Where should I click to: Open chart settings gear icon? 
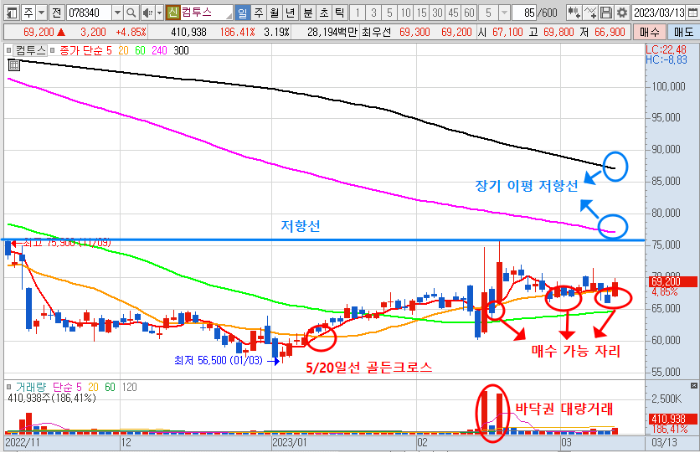click(622, 13)
